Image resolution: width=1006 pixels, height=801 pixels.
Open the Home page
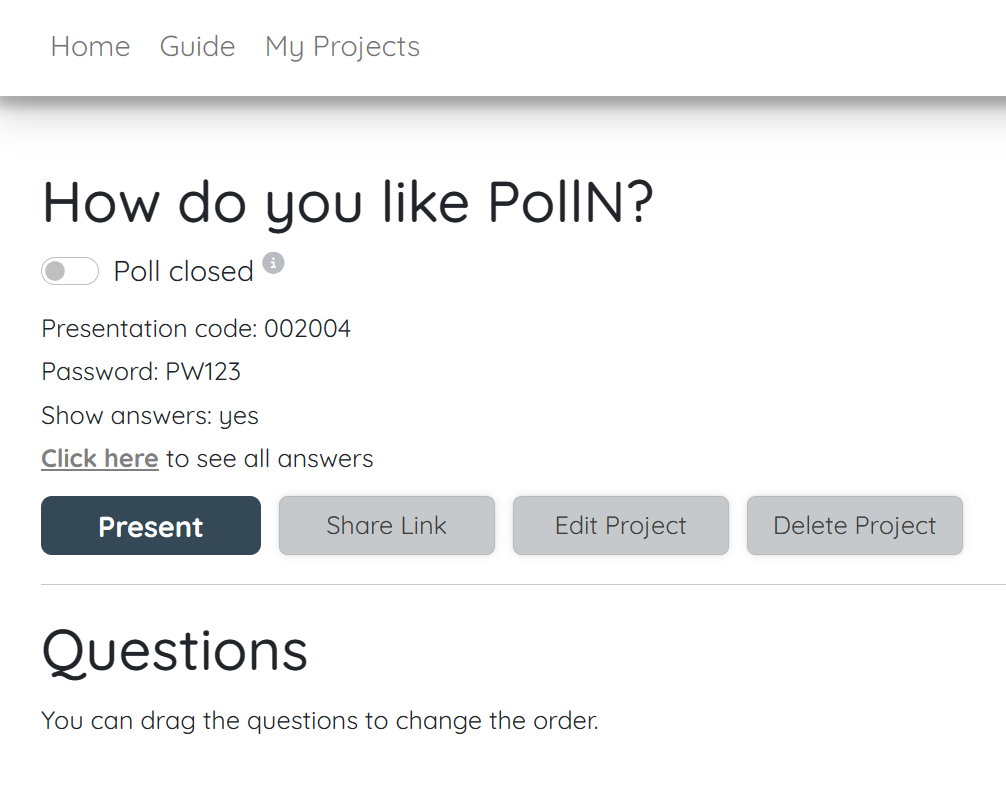90,47
